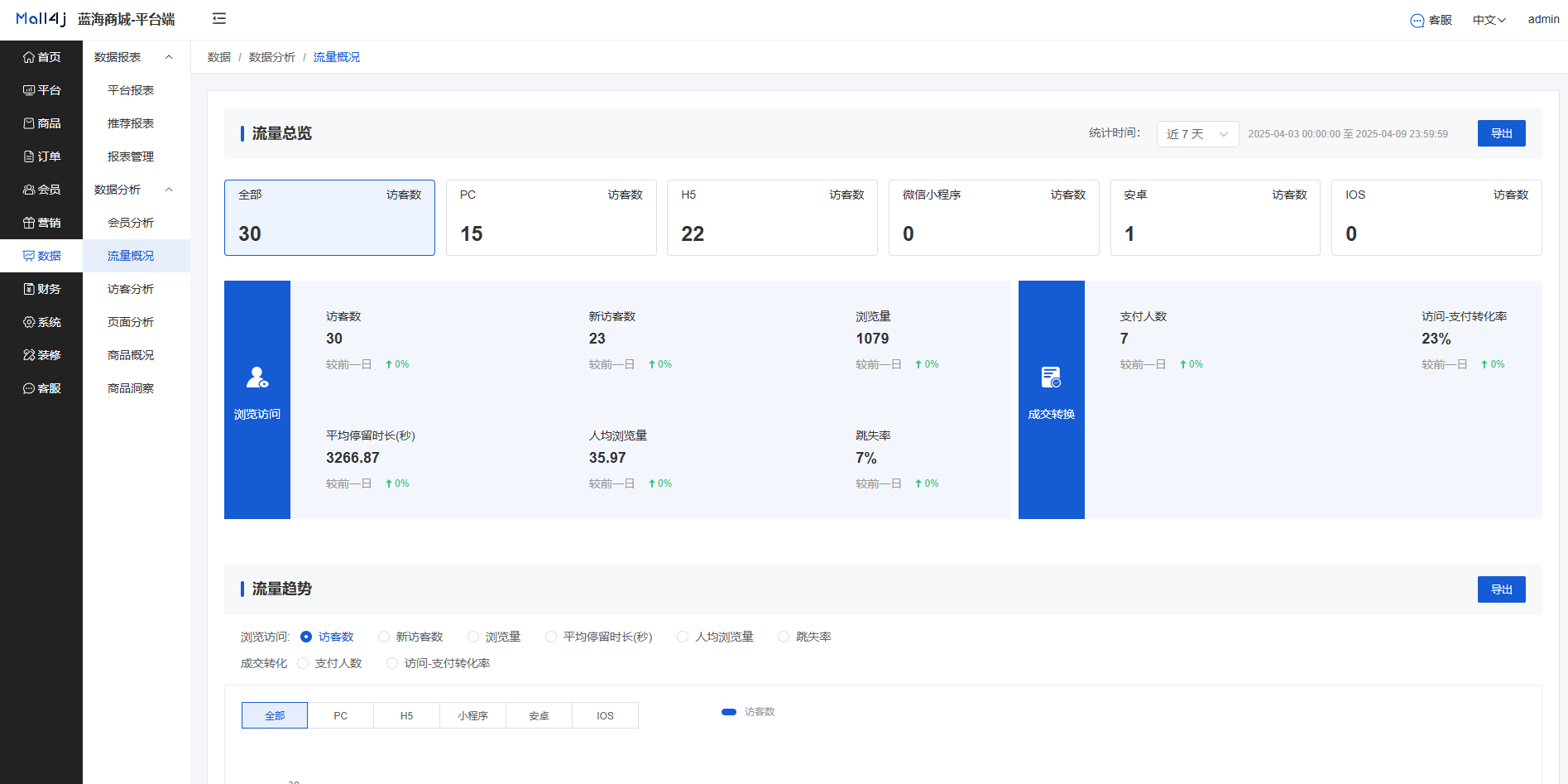Open the 订单 section in the sidebar

pos(41,156)
